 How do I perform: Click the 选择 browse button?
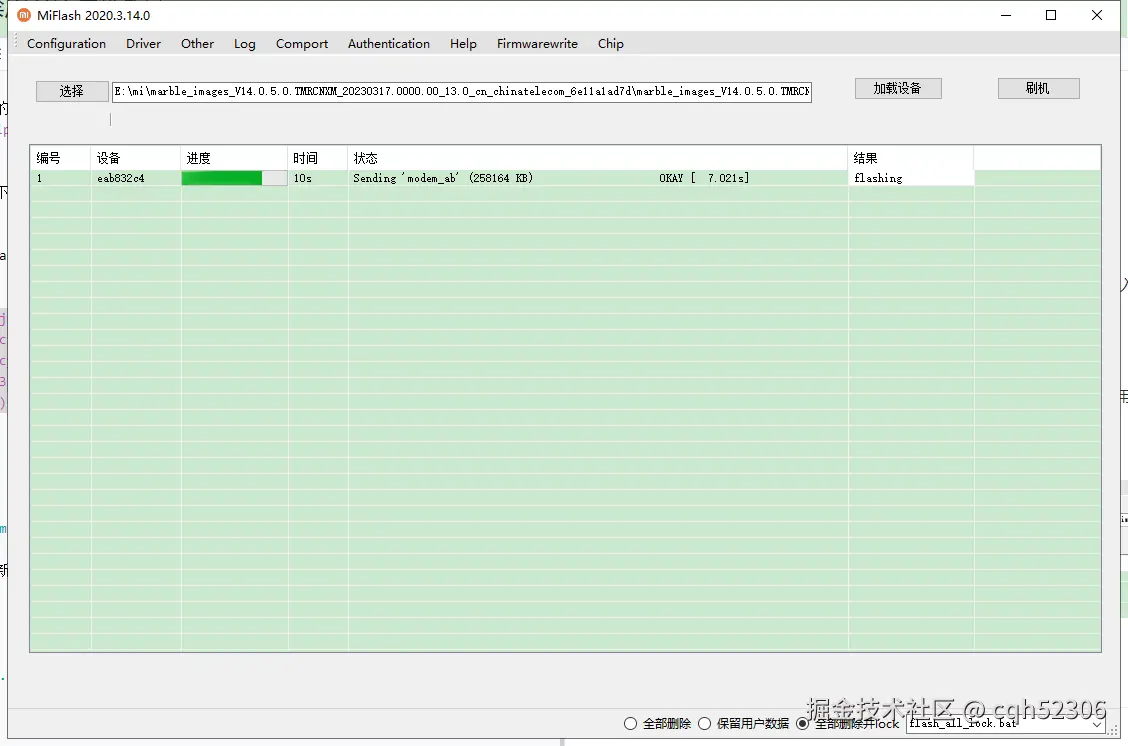(x=72, y=91)
